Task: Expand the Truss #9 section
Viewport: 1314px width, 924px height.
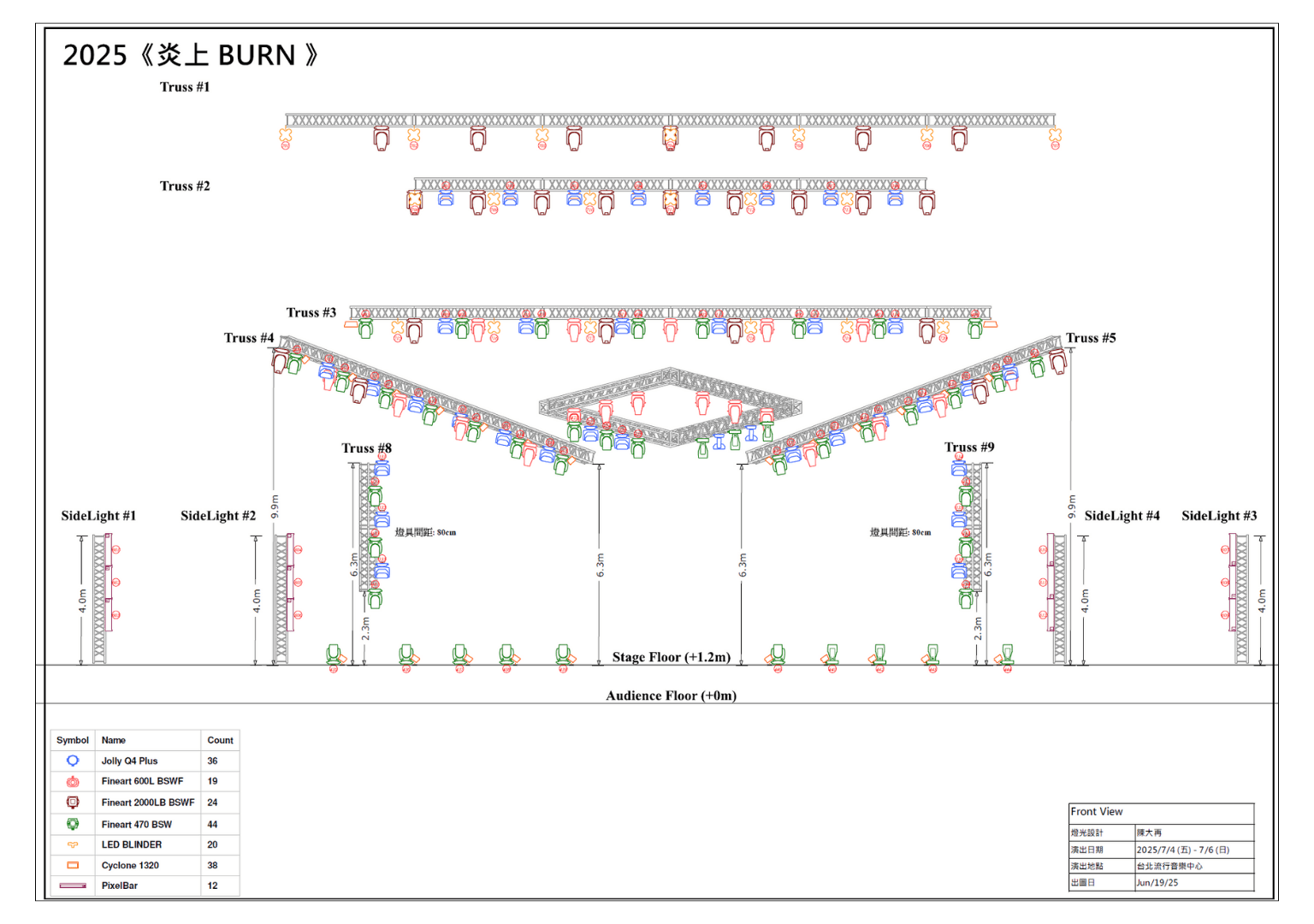Action: click(968, 447)
